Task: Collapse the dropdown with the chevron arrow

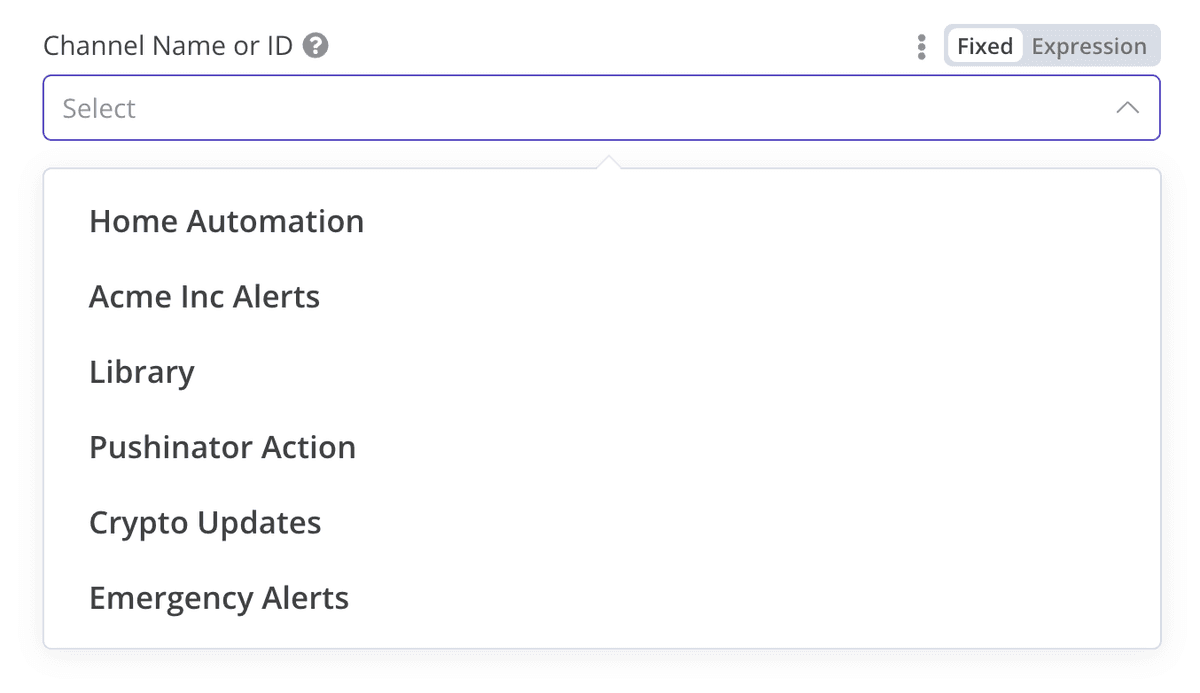Action: click(x=1127, y=108)
